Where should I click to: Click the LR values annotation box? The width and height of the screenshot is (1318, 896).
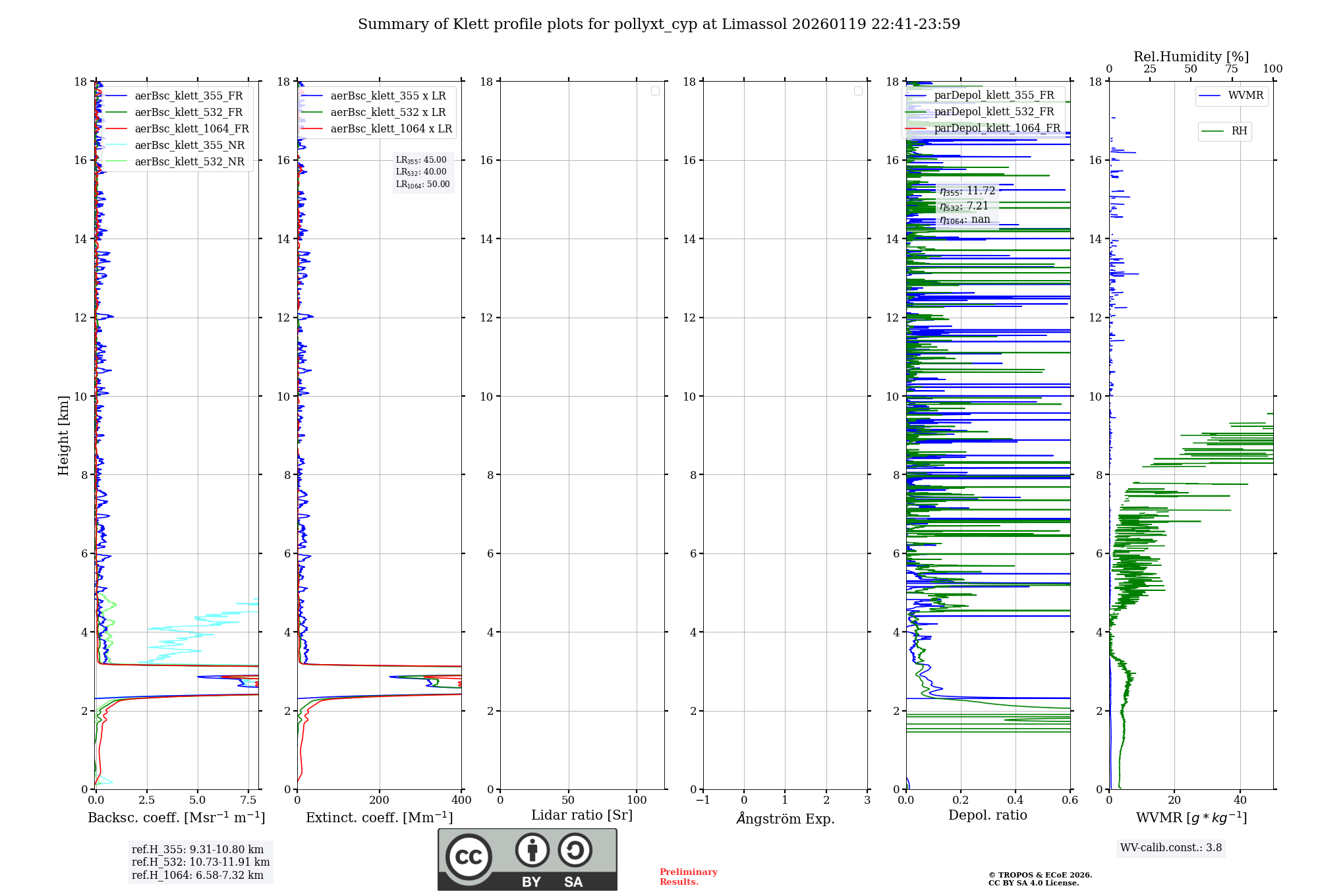pos(423,172)
